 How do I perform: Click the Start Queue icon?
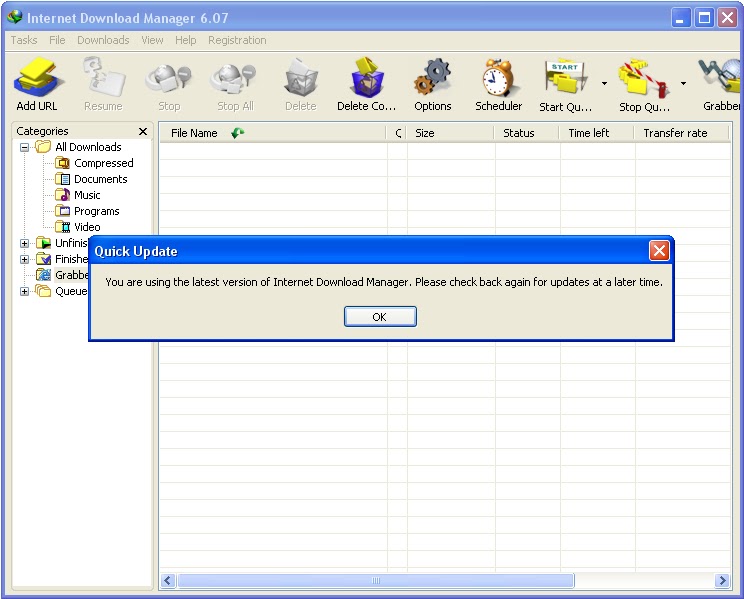click(x=565, y=77)
